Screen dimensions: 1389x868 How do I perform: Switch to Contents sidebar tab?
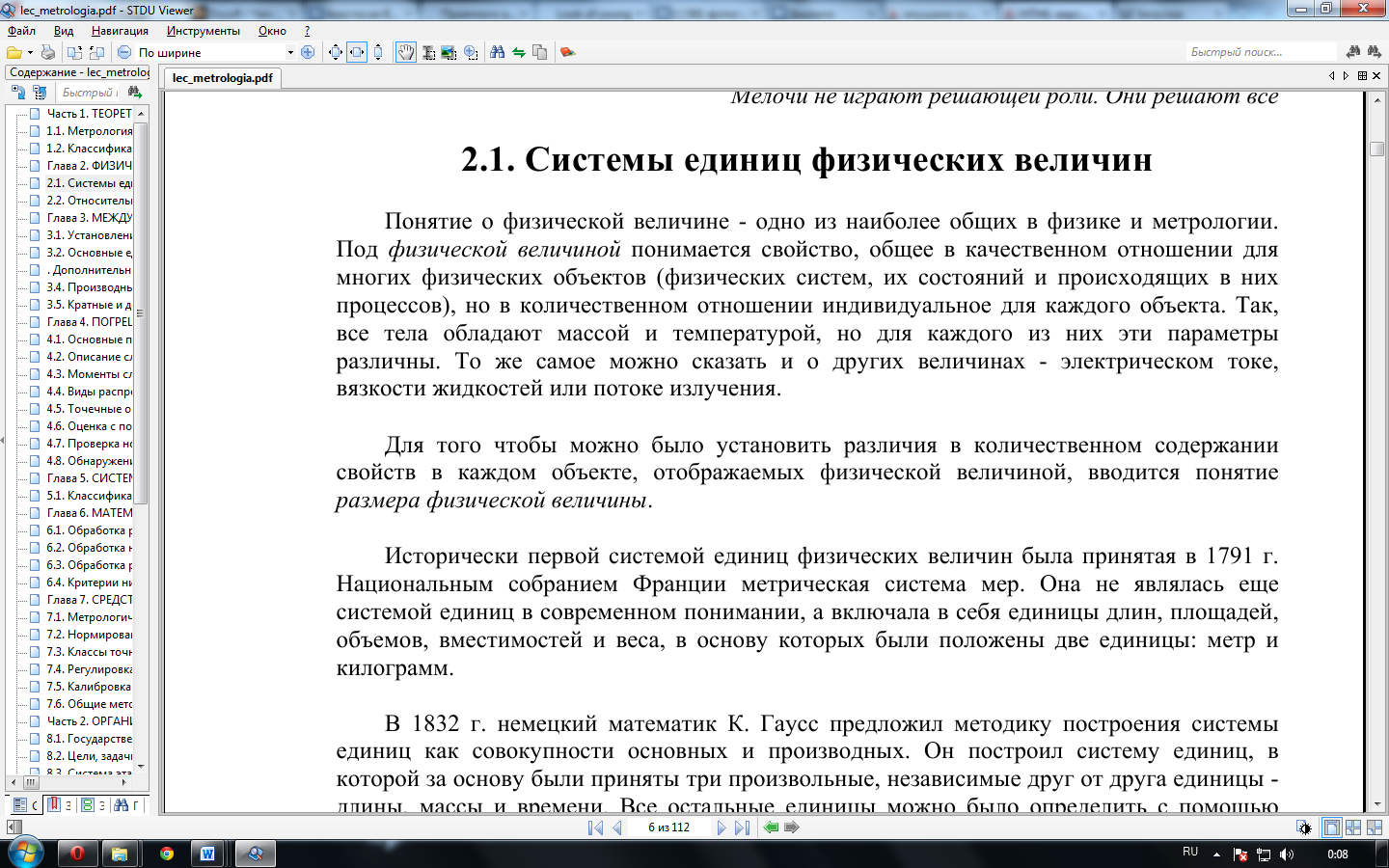(x=24, y=804)
